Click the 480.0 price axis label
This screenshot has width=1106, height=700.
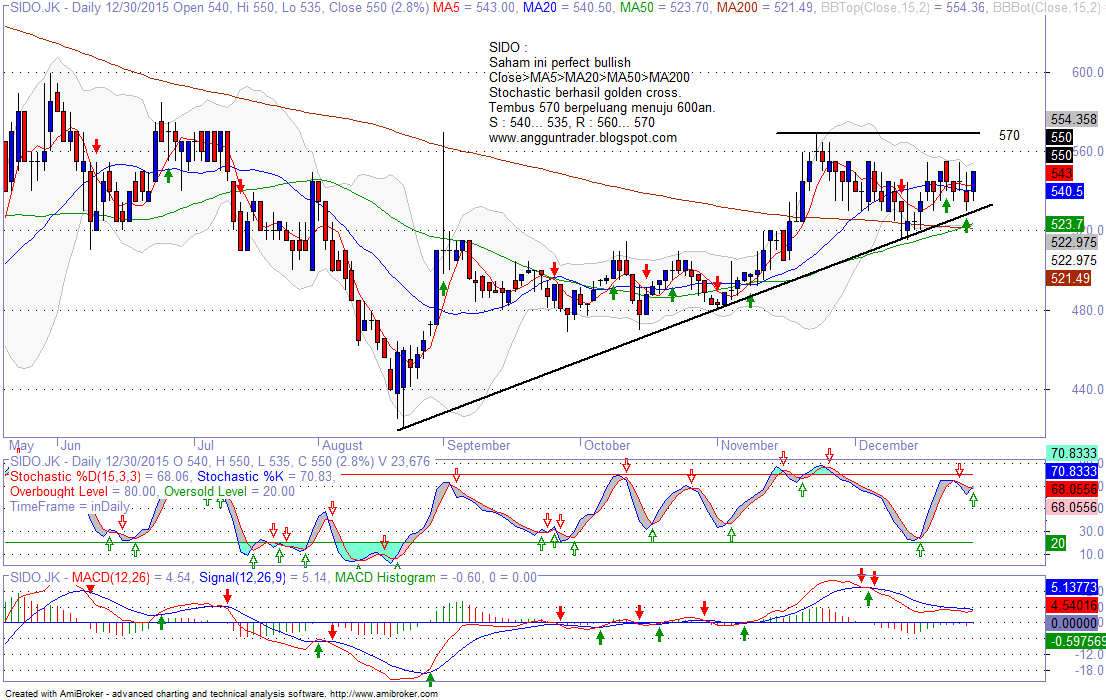[1087, 310]
